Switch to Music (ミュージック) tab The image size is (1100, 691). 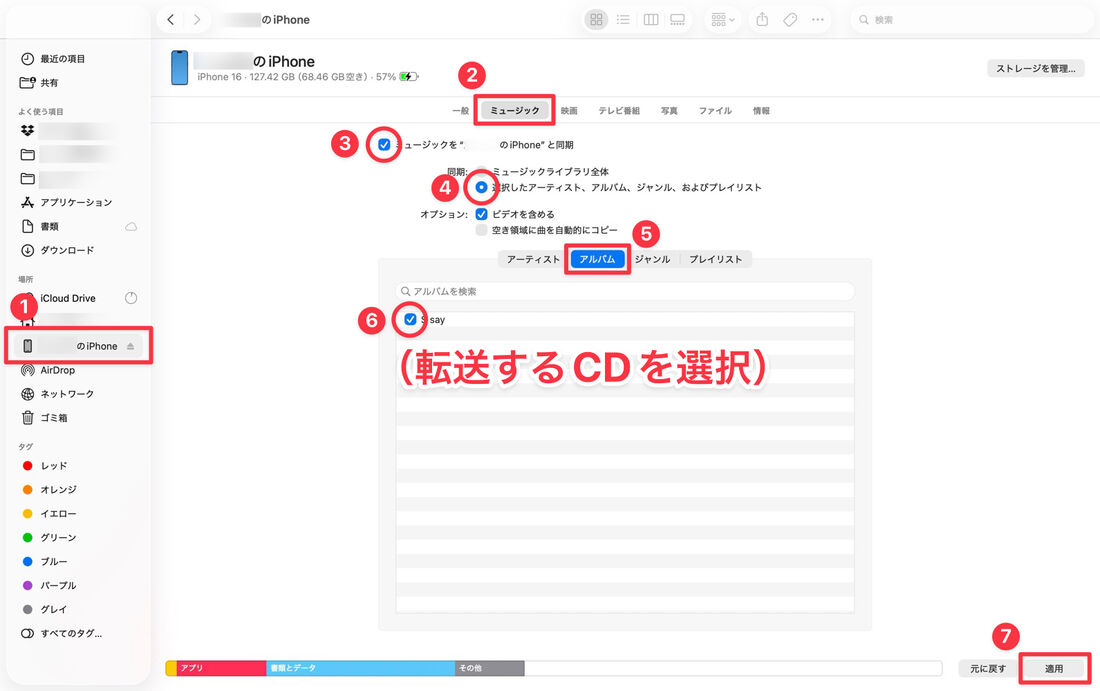[x=514, y=110]
